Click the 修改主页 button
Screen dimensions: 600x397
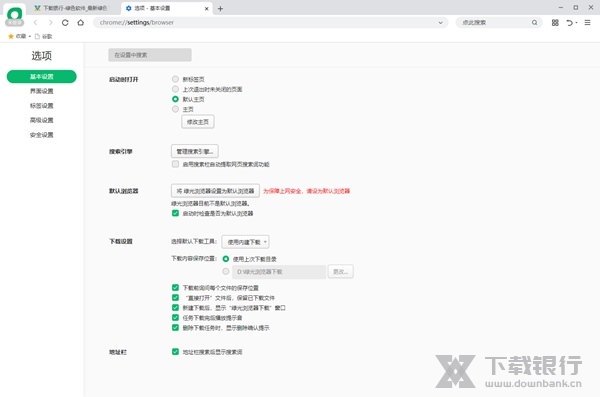[198, 122]
